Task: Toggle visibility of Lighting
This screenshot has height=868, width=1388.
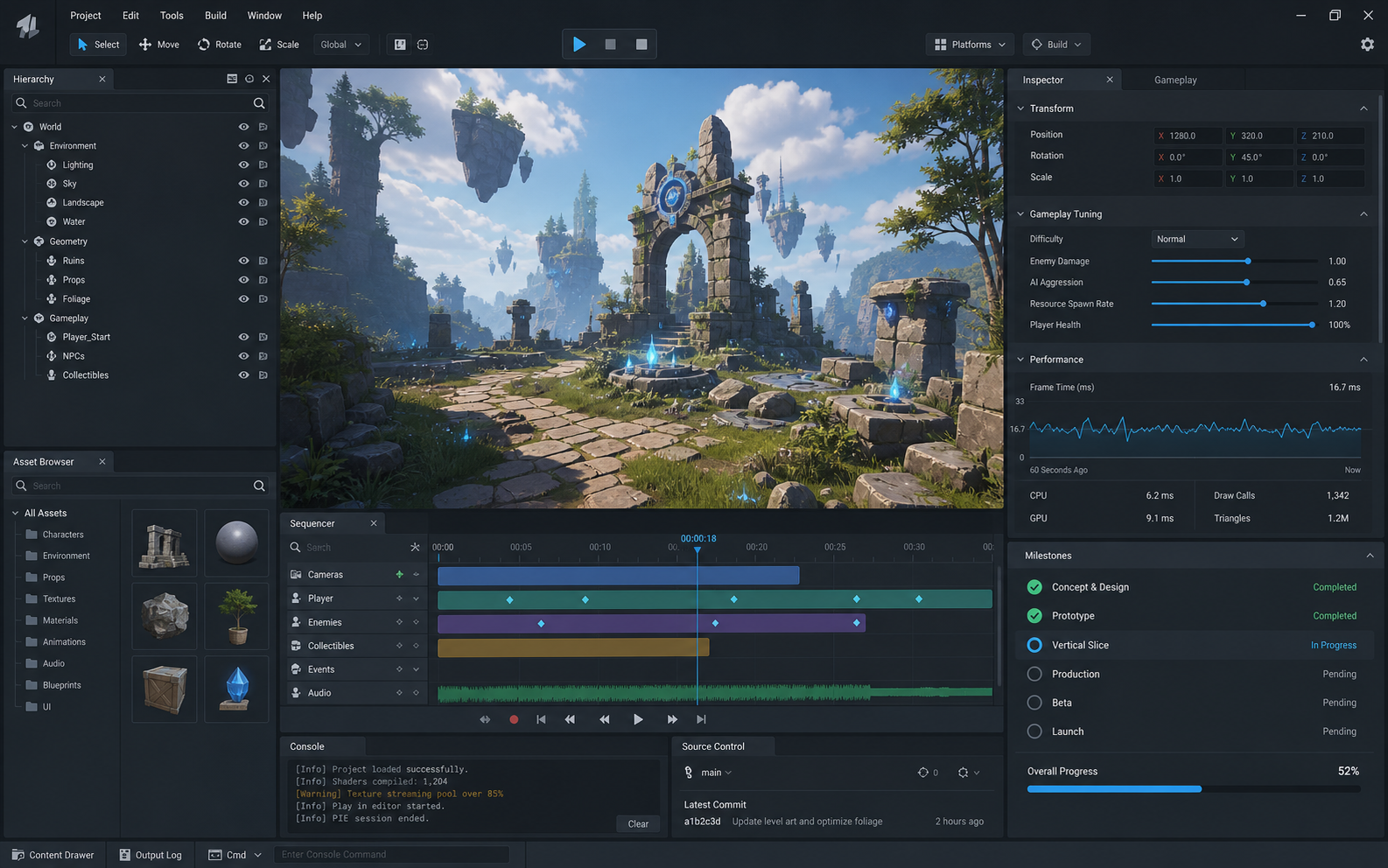Action: (243, 164)
